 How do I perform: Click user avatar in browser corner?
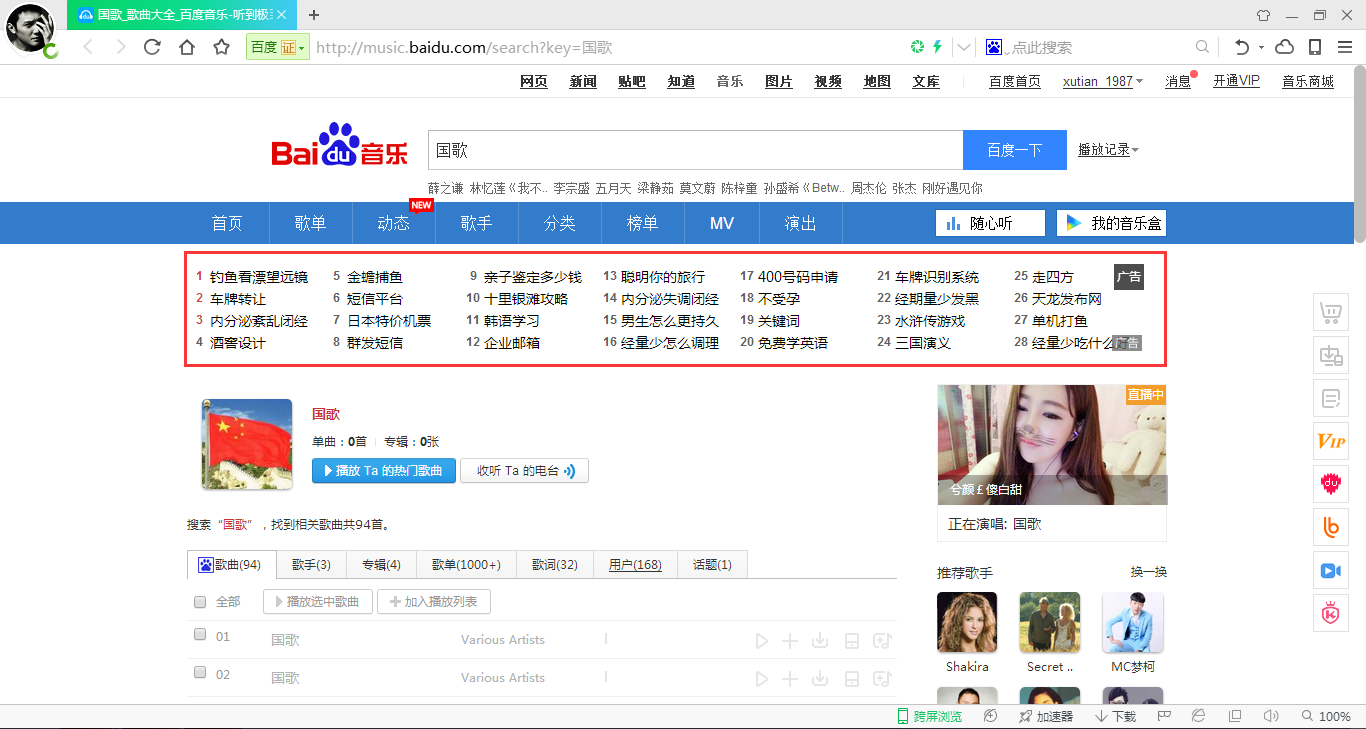click(x=31, y=29)
